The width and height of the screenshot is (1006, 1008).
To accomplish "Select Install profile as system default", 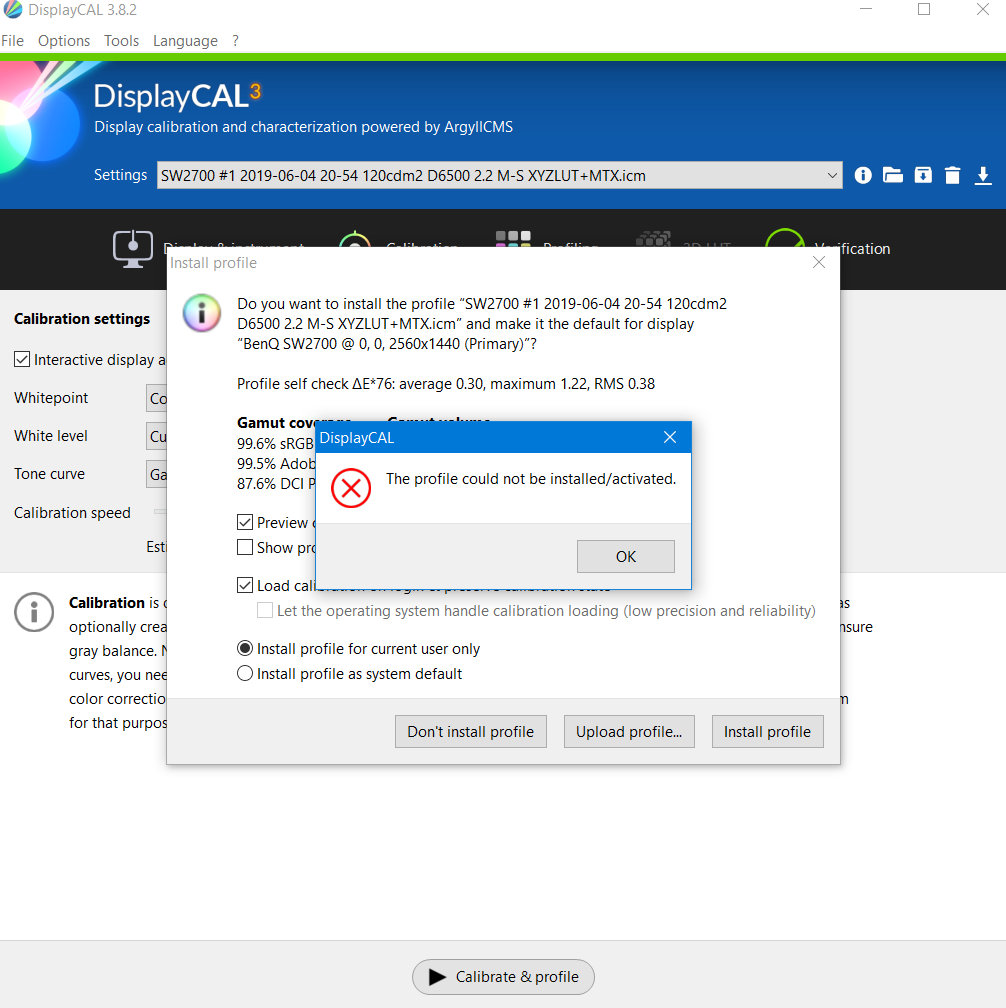I will coord(245,673).
